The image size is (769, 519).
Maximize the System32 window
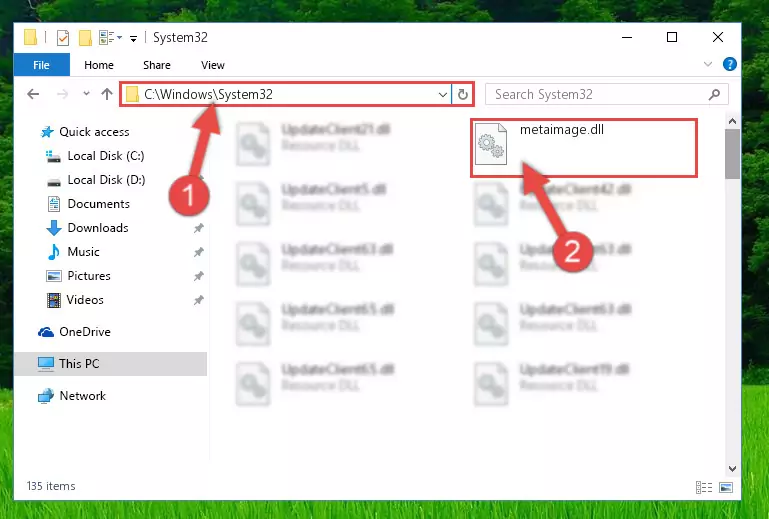click(672, 37)
